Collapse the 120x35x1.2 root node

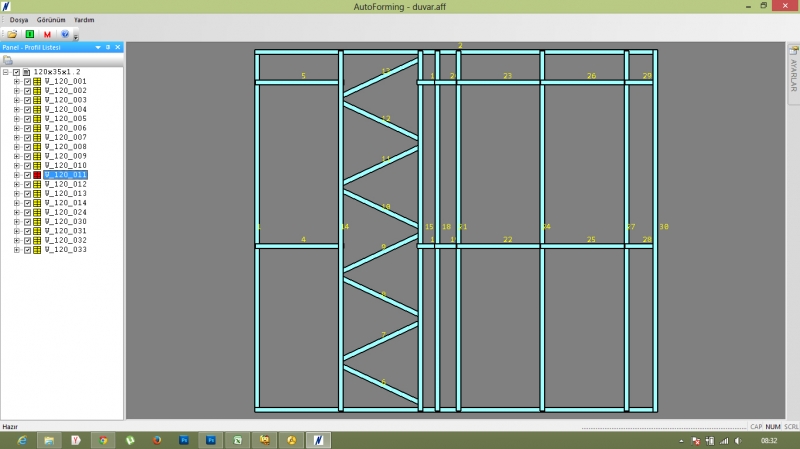(x=6, y=72)
